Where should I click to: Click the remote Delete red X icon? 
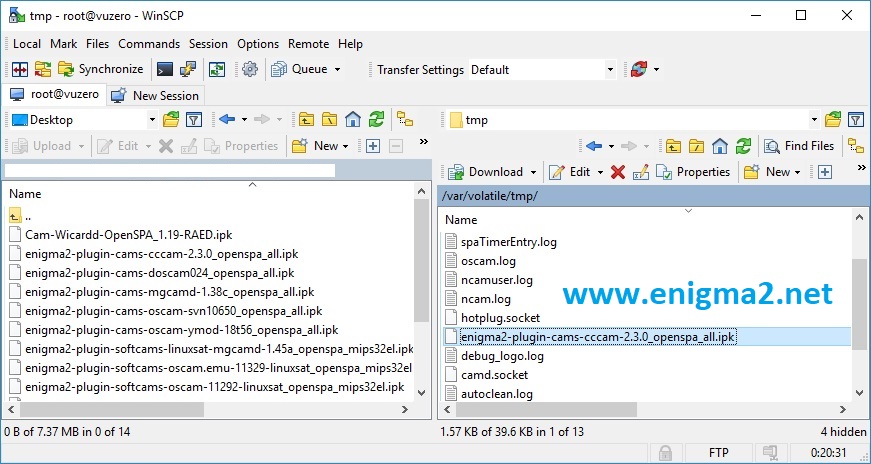(x=618, y=172)
